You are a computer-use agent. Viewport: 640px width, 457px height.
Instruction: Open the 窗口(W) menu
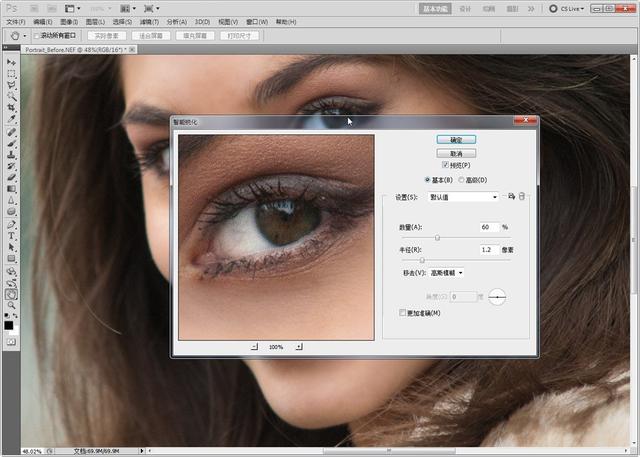257,22
